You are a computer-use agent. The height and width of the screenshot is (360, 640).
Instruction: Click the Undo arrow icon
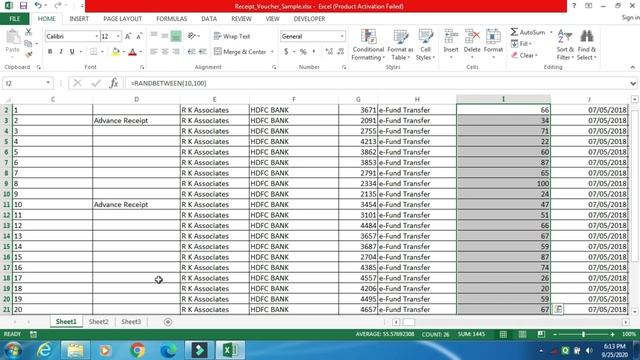tap(38, 6)
